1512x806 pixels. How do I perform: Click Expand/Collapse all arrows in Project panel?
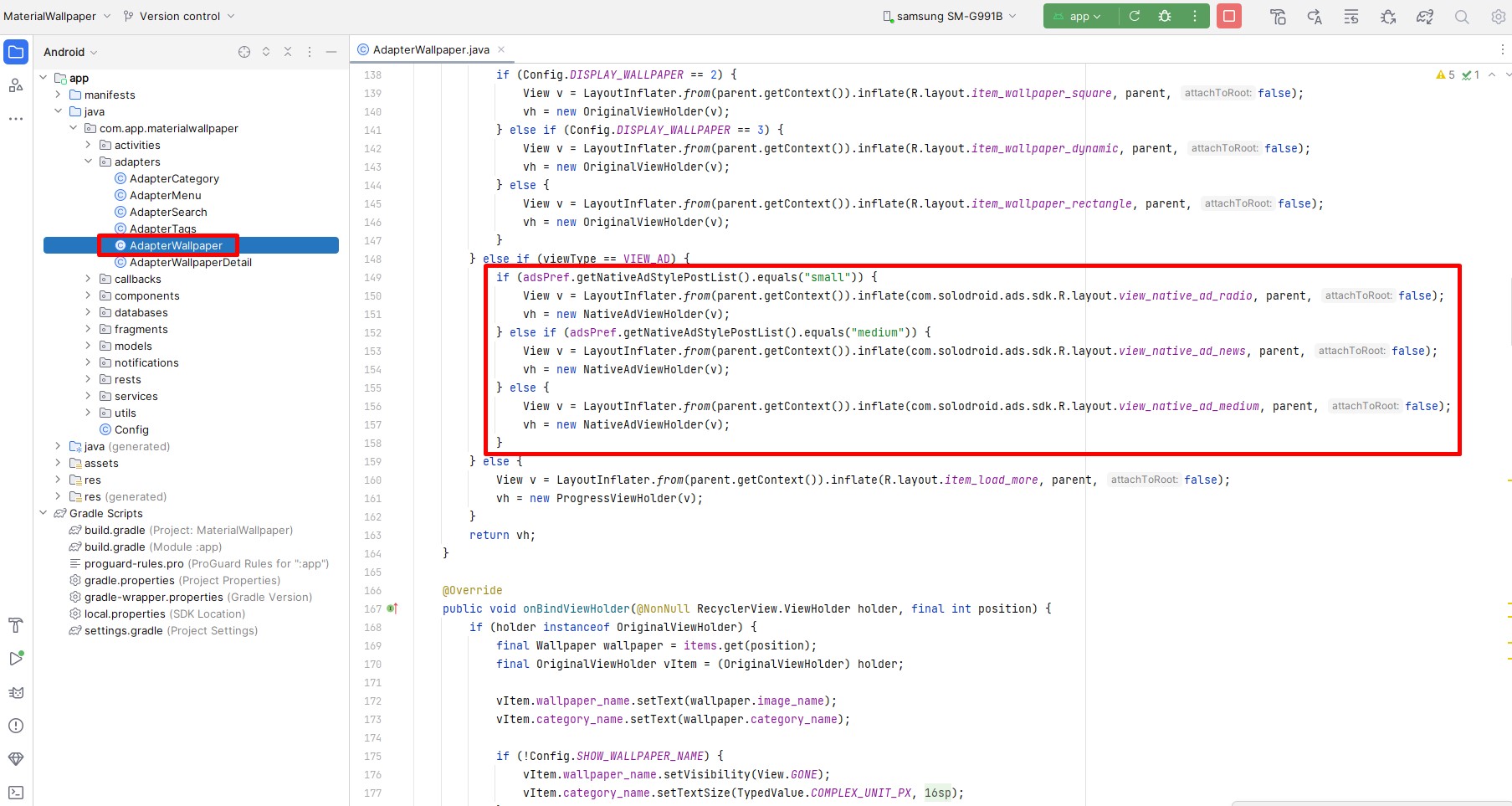(x=266, y=52)
